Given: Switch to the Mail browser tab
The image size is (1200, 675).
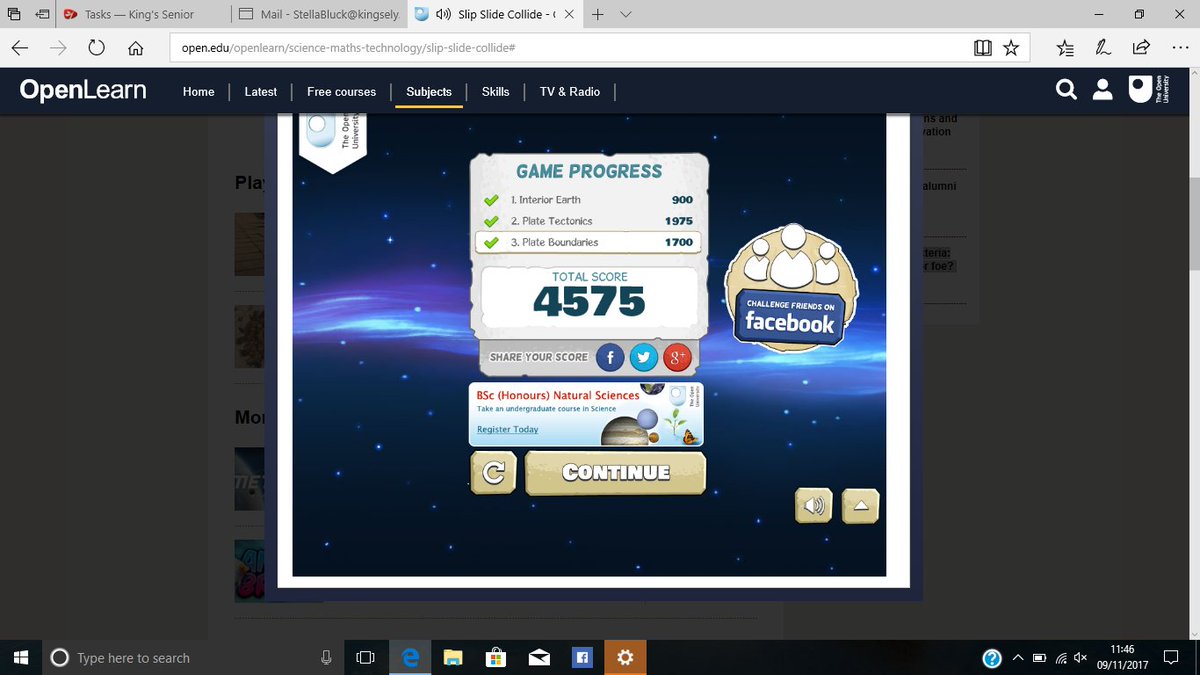Looking at the screenshot, I should pos(319,15).
